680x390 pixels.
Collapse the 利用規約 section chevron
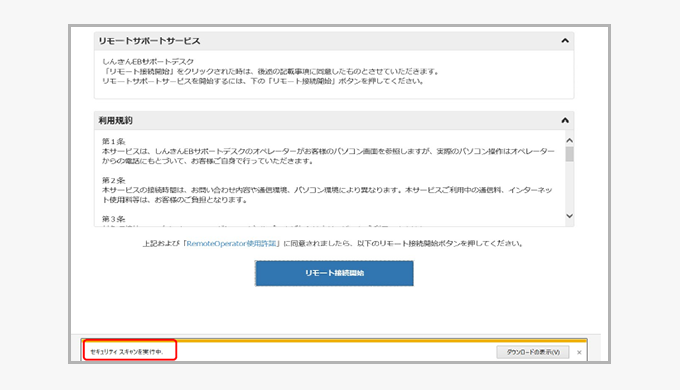565,120
